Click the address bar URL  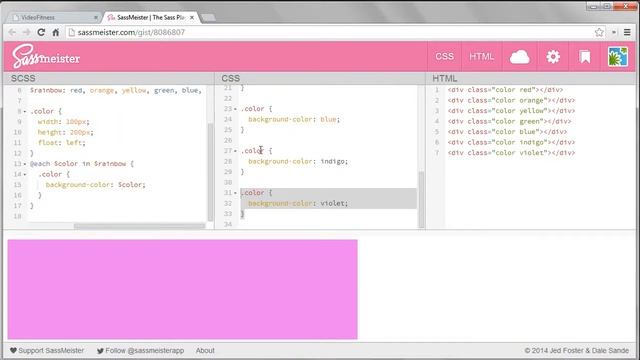point(131,32)
